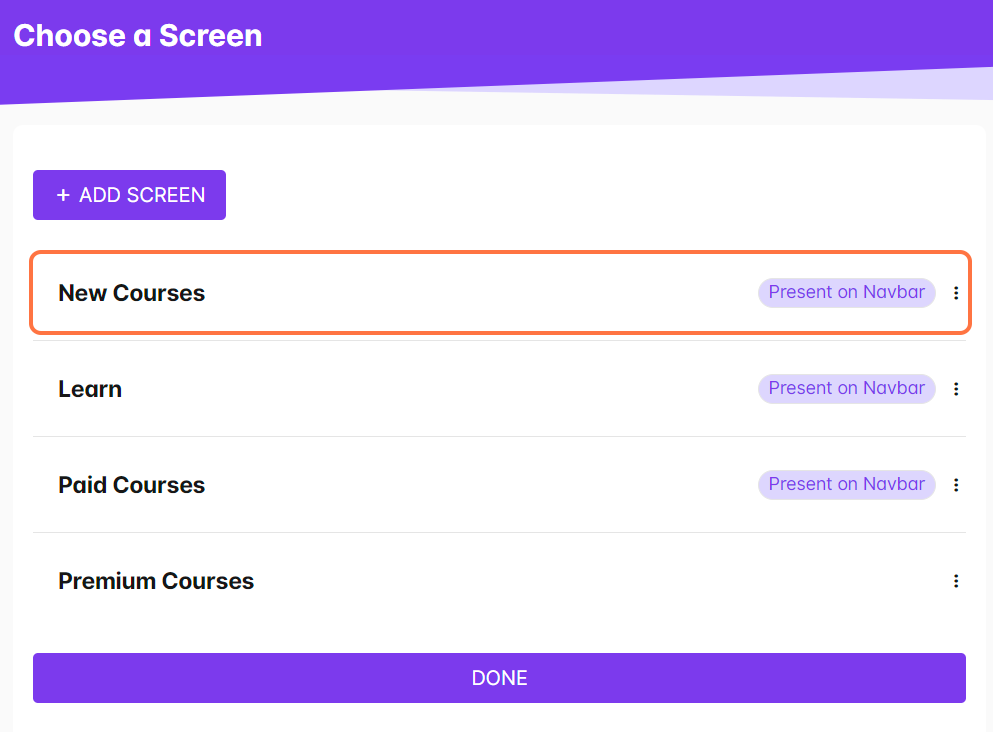Select the New Courses screen title
The width and height of the screenshot is (993, 732).
tap(132, 293)
